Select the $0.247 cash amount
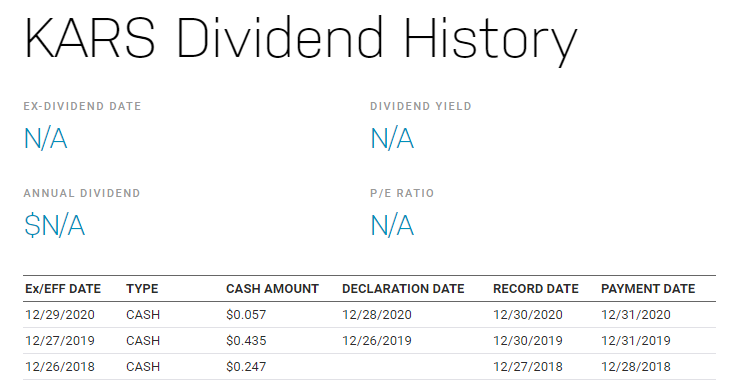743x392 pixels. pyautogui.click(x=246, y=367)
